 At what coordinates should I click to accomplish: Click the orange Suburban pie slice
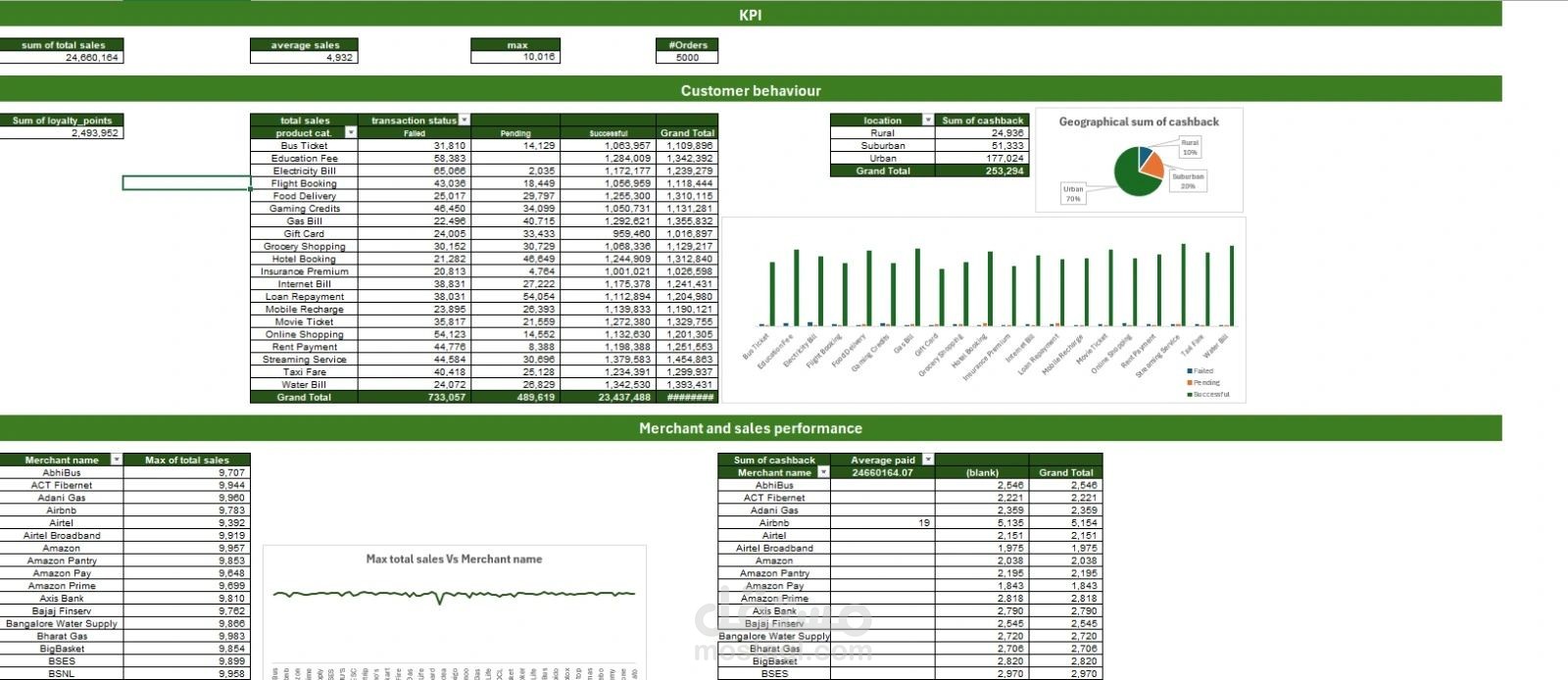(x=1153, y=167)
